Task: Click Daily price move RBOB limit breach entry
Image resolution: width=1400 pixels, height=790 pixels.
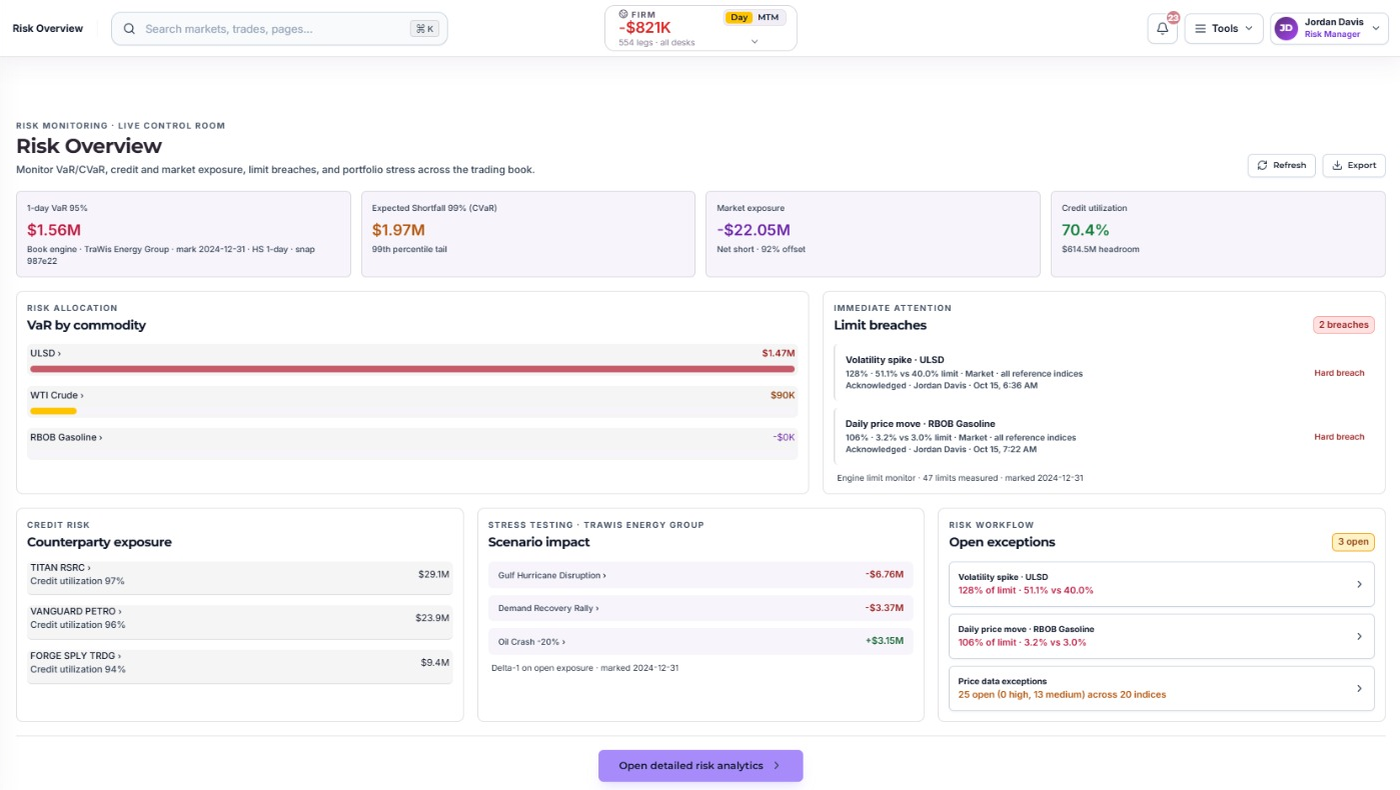Action: coord(1104,437)
